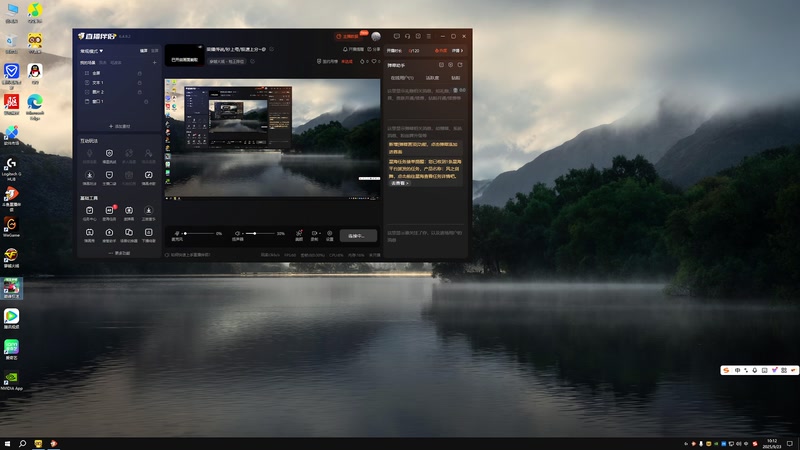Click 添加素材 add source button
800x450 pixels.
119,127
